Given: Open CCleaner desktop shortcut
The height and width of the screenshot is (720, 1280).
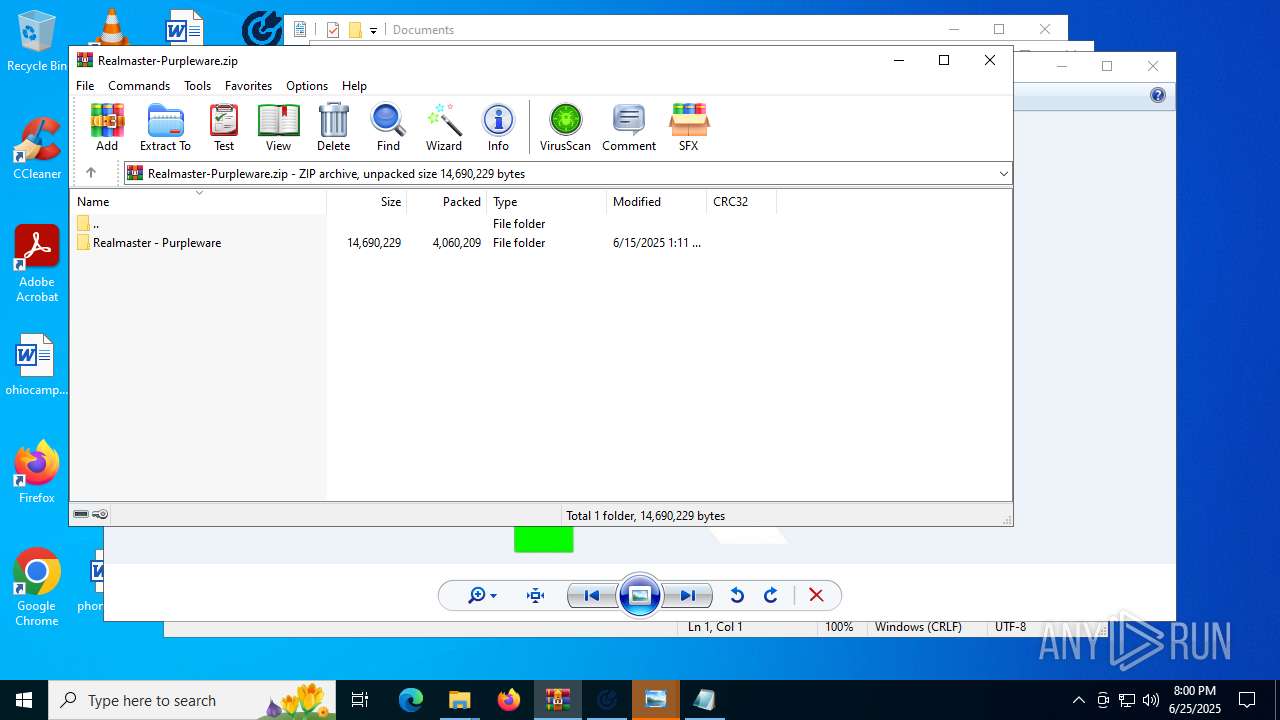Looking at the screenshot, I should (37, 149).
